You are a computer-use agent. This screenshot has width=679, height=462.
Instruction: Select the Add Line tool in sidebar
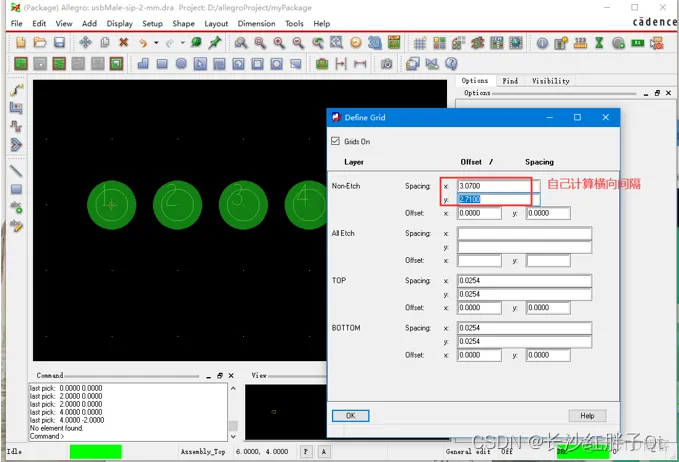pos(16,171)
